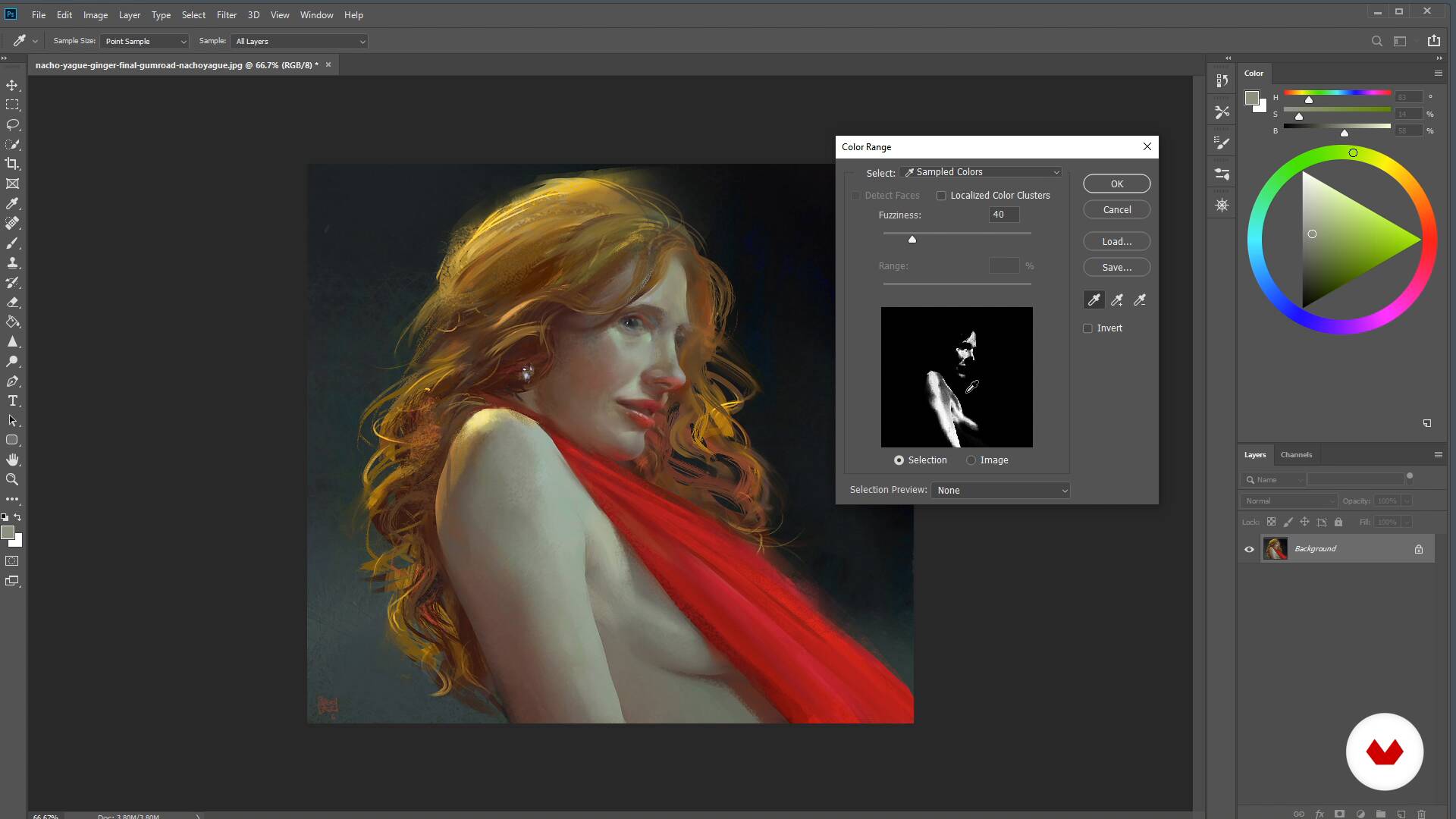Select the Dodge tool
Image resolution: width=1456 pixels, height=819 pixels.
tap(12, 361)
